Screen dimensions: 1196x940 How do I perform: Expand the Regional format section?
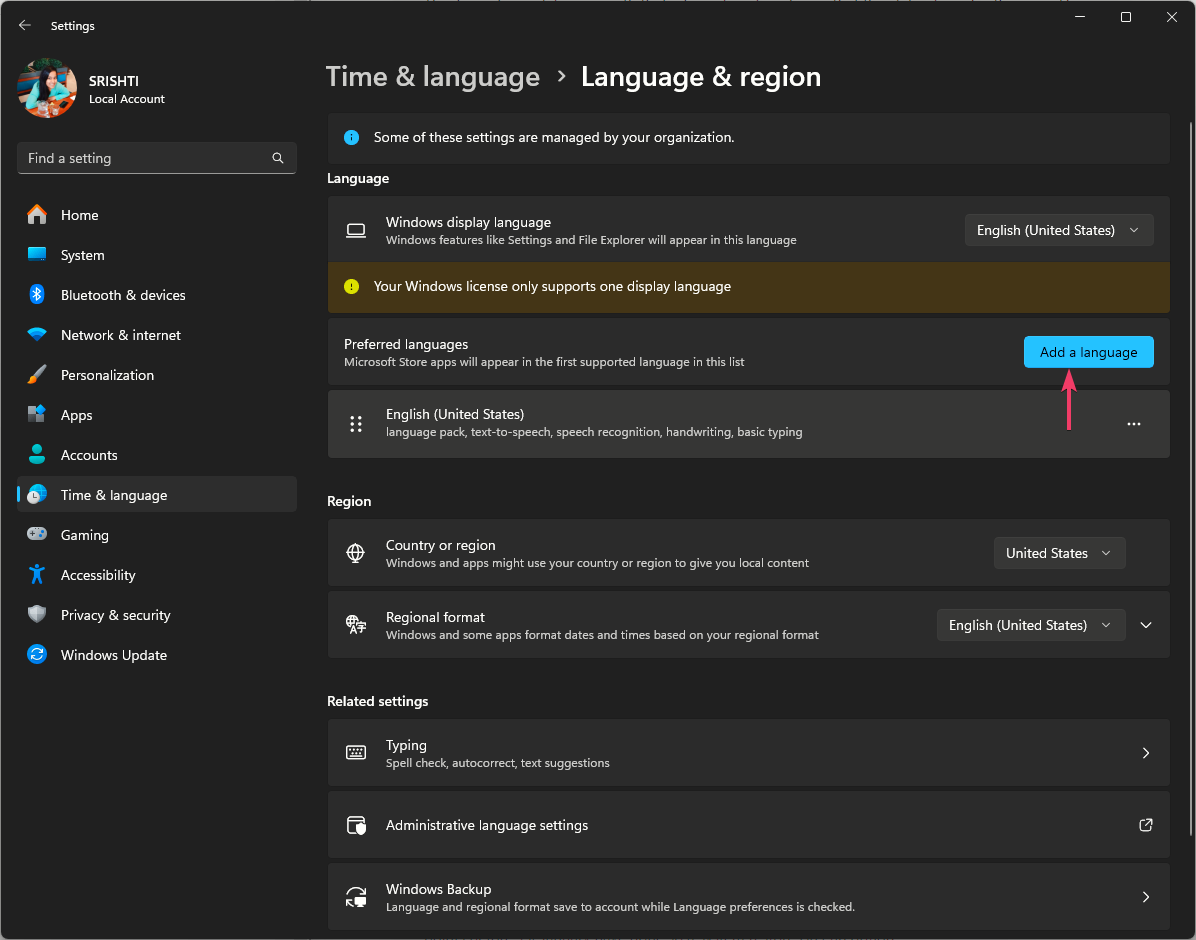point(1146,624)
